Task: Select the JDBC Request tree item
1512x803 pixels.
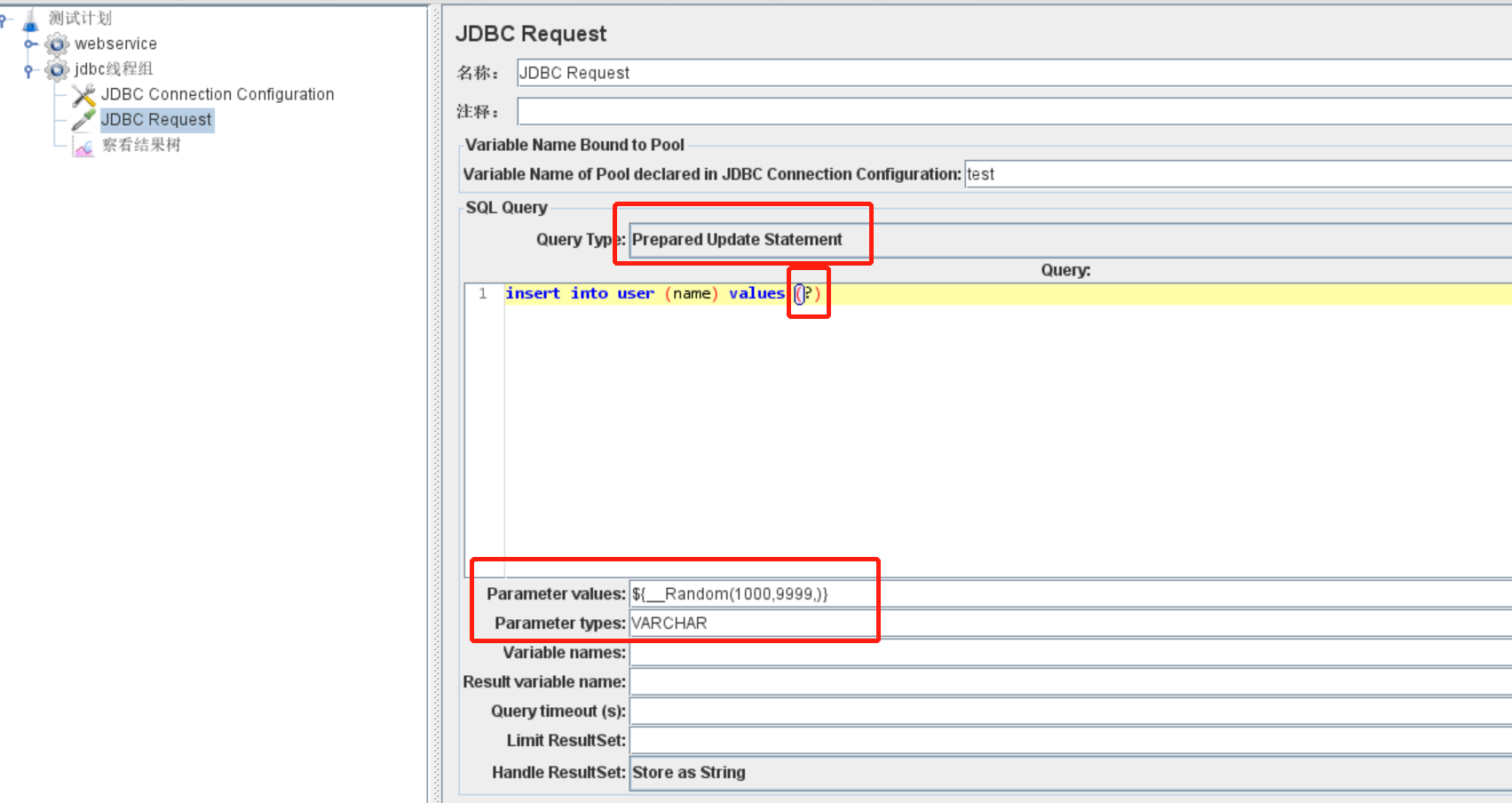Action: point(156,120)
